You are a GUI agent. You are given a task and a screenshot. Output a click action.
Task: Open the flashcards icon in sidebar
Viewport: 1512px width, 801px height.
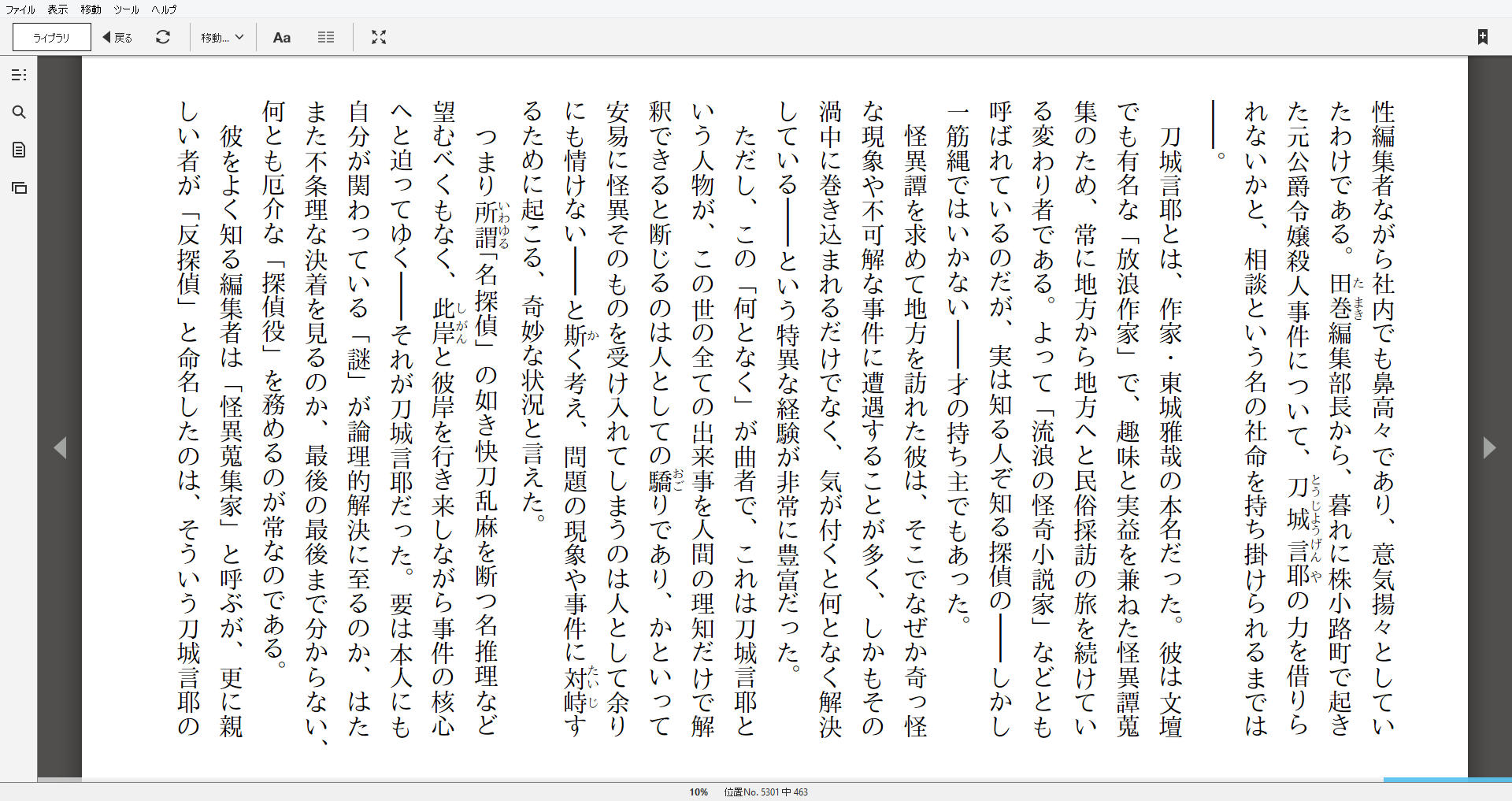pyautogui.click(x=19, y=187)
